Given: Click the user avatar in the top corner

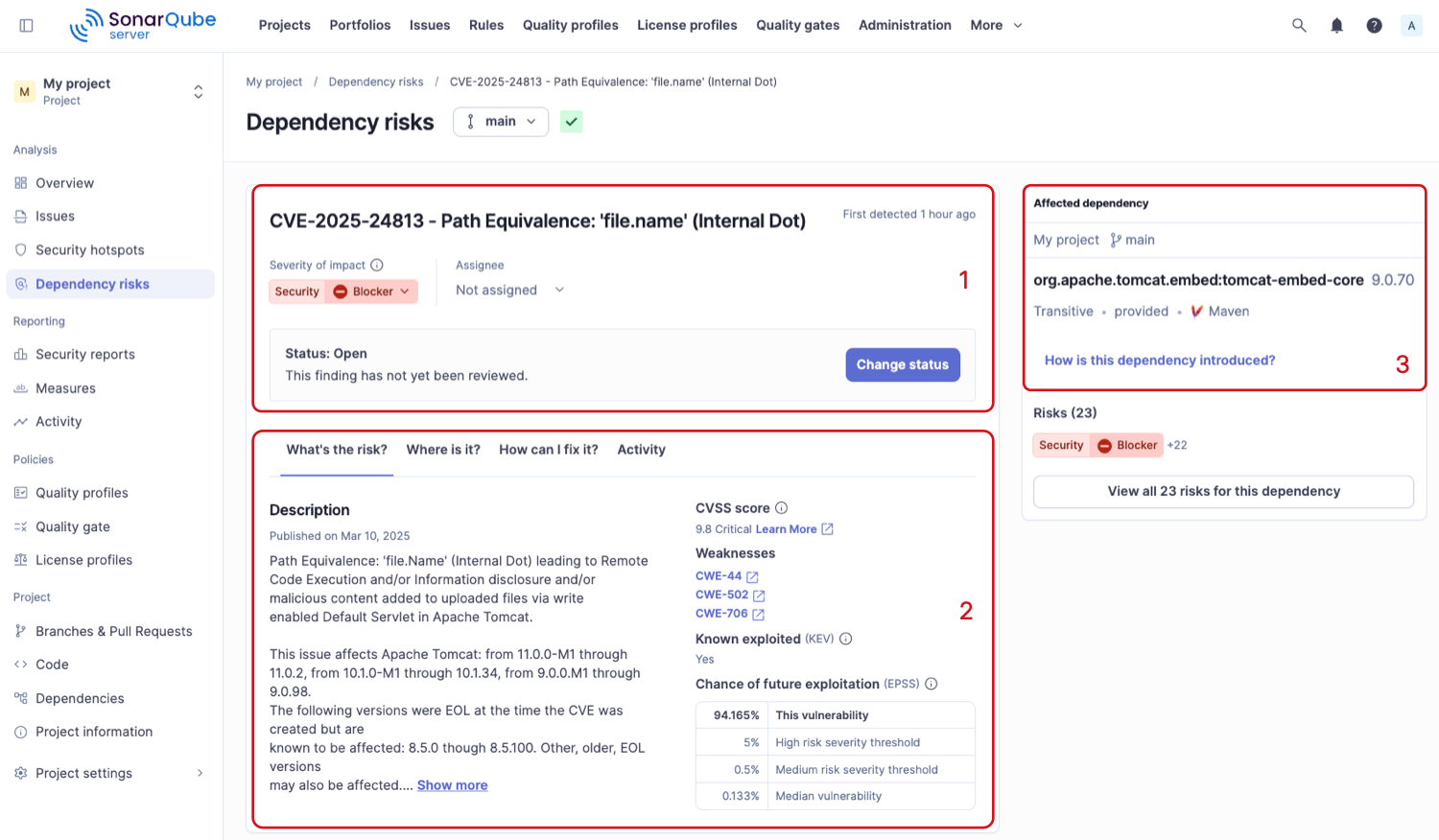Looking at the screenshot, I should click(x=1411, y=25).
